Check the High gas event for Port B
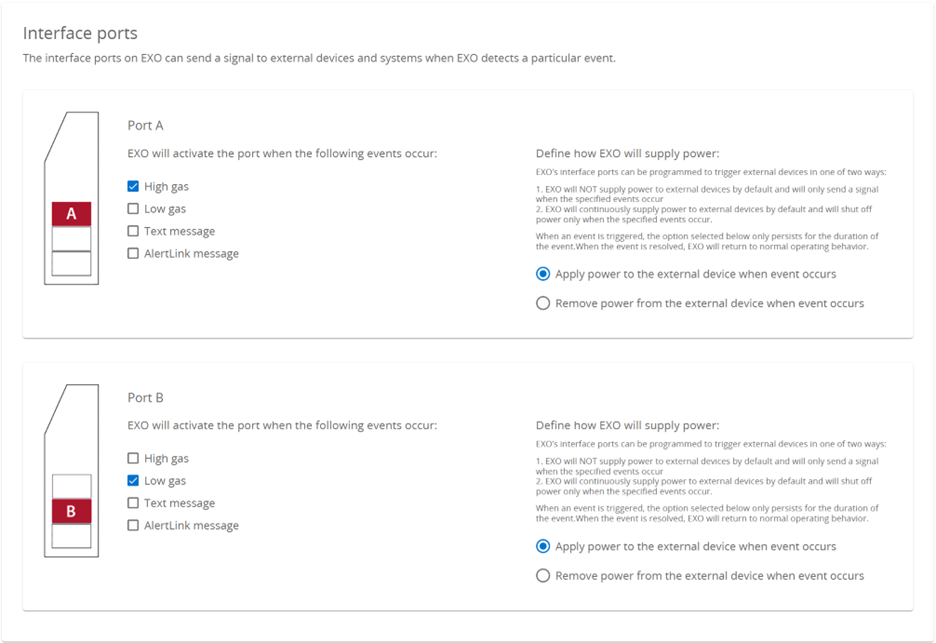 pyautogui.click(x=133, y=457)
